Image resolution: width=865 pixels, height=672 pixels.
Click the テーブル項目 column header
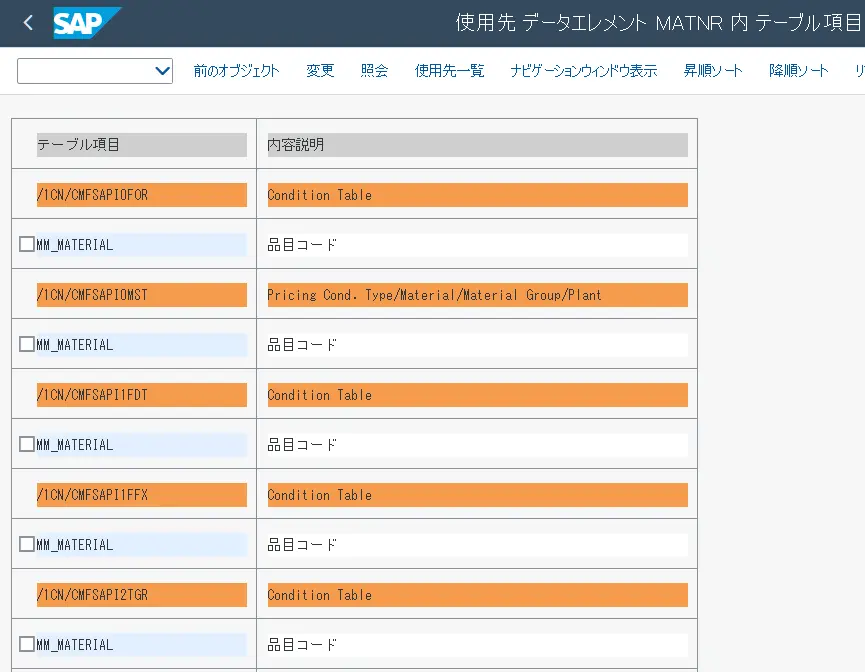(78, 145)
